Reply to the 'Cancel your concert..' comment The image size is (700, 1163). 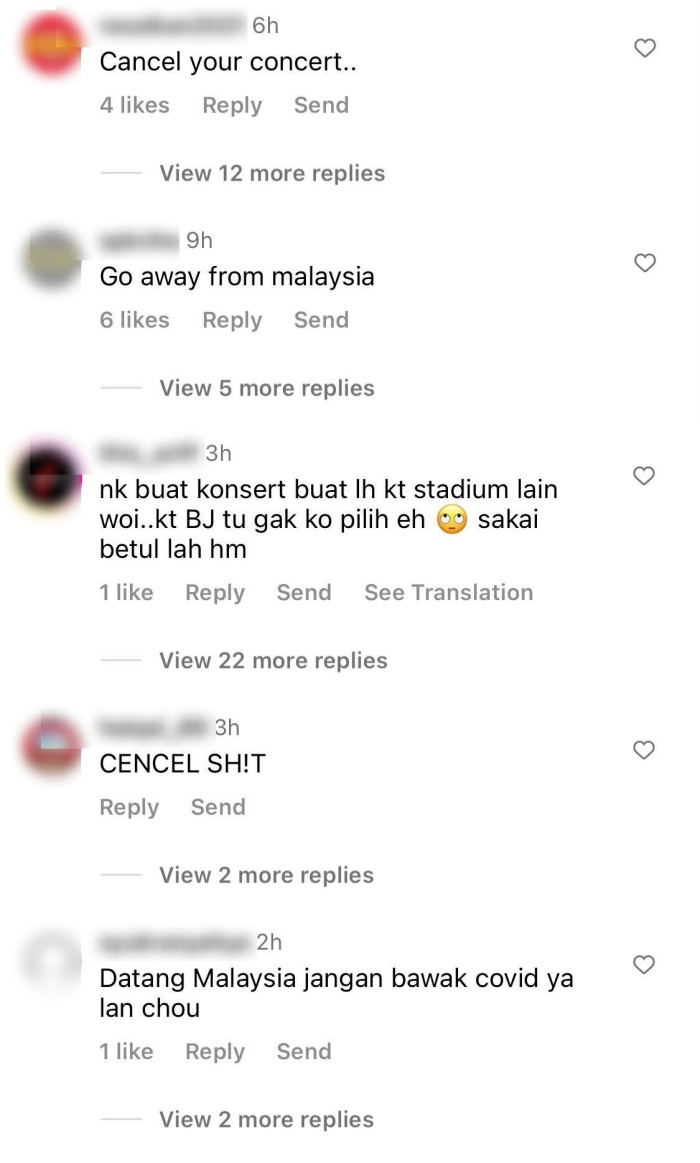coord(232,105)
